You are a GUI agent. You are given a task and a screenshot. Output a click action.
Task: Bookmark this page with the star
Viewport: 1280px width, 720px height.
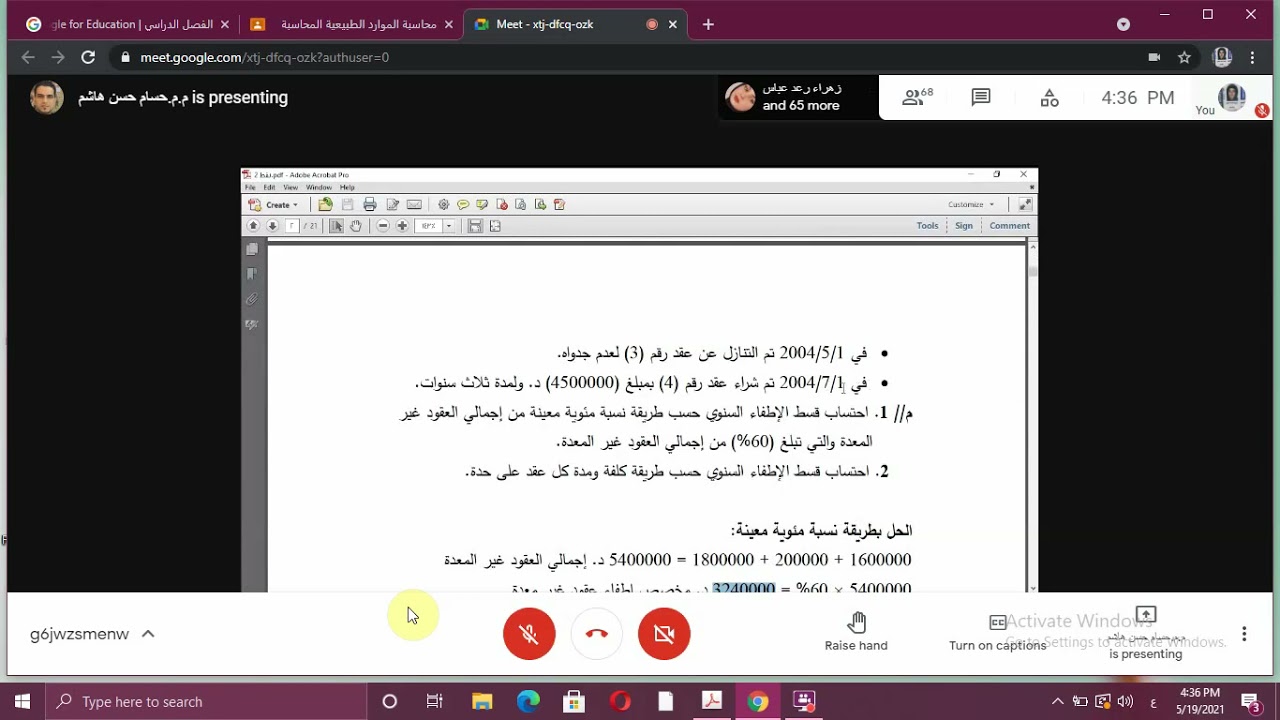pos(1184,58)
